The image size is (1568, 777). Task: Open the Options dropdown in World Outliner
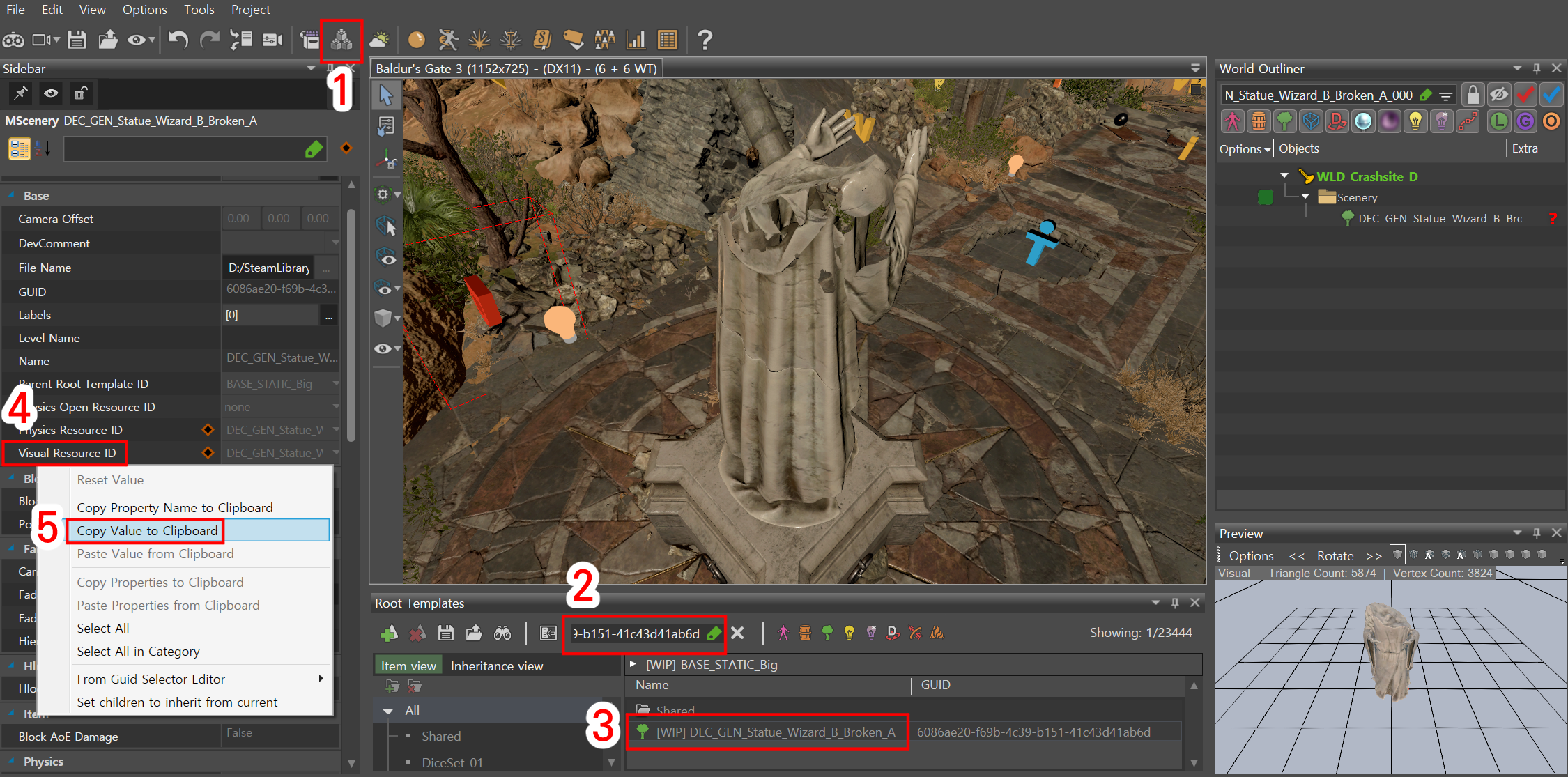[x=1244, y=148]
